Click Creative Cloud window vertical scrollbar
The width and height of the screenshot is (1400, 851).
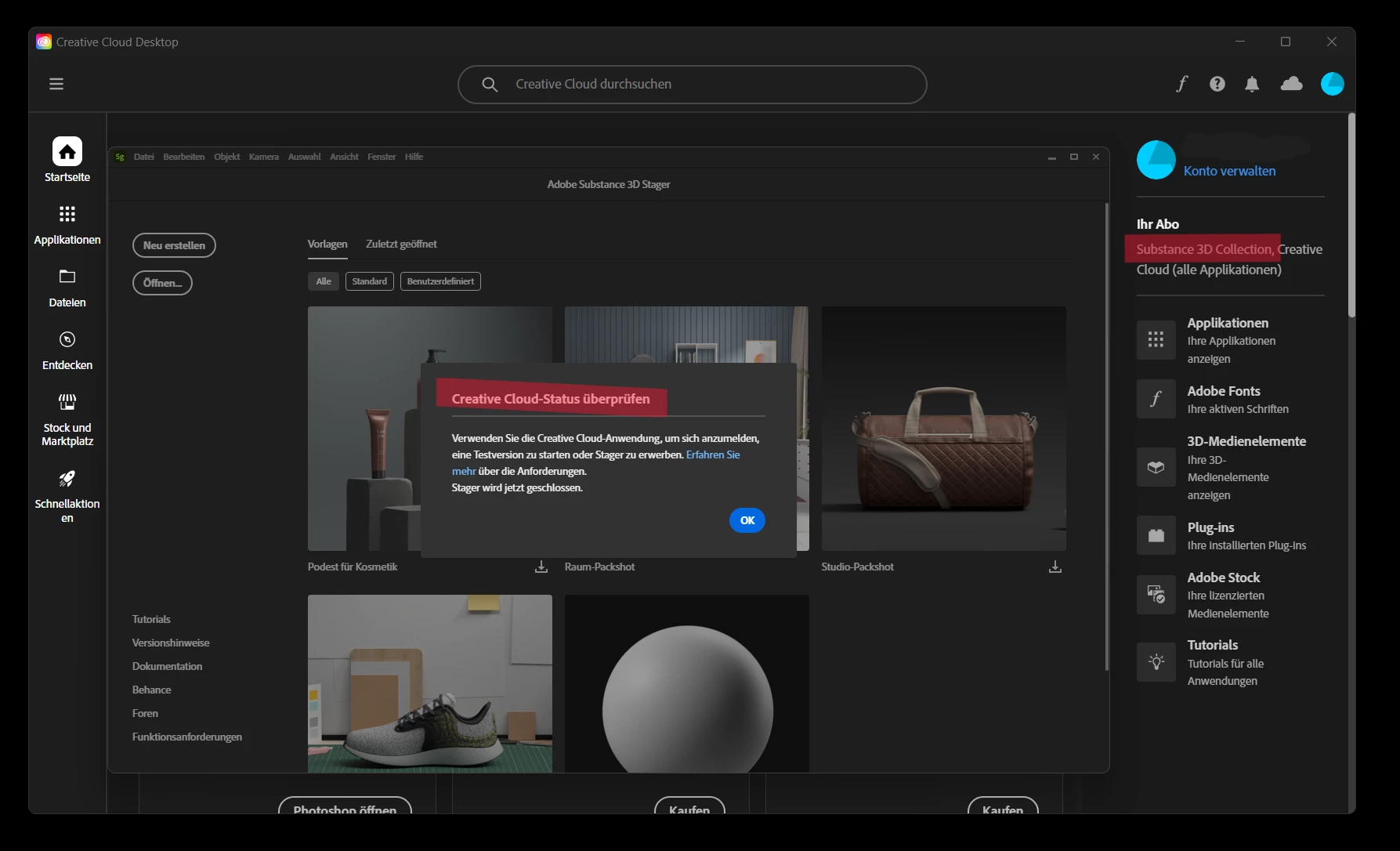pos(1351,215)
